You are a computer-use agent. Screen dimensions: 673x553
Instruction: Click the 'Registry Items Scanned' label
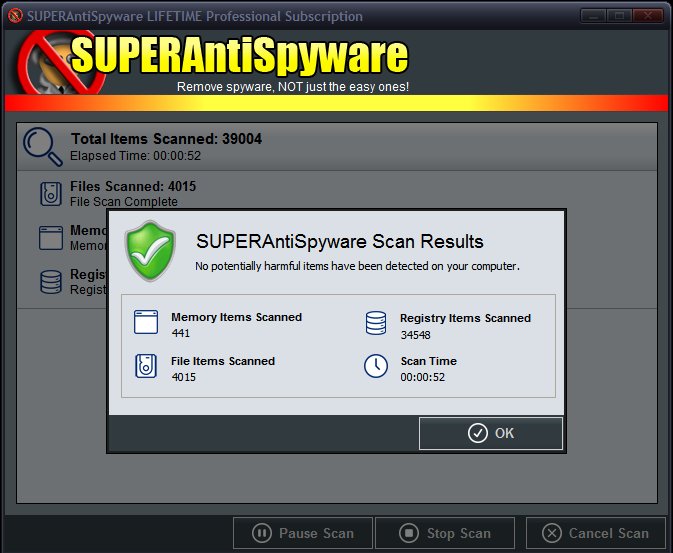pyautogui.click(x=466, y=318)
